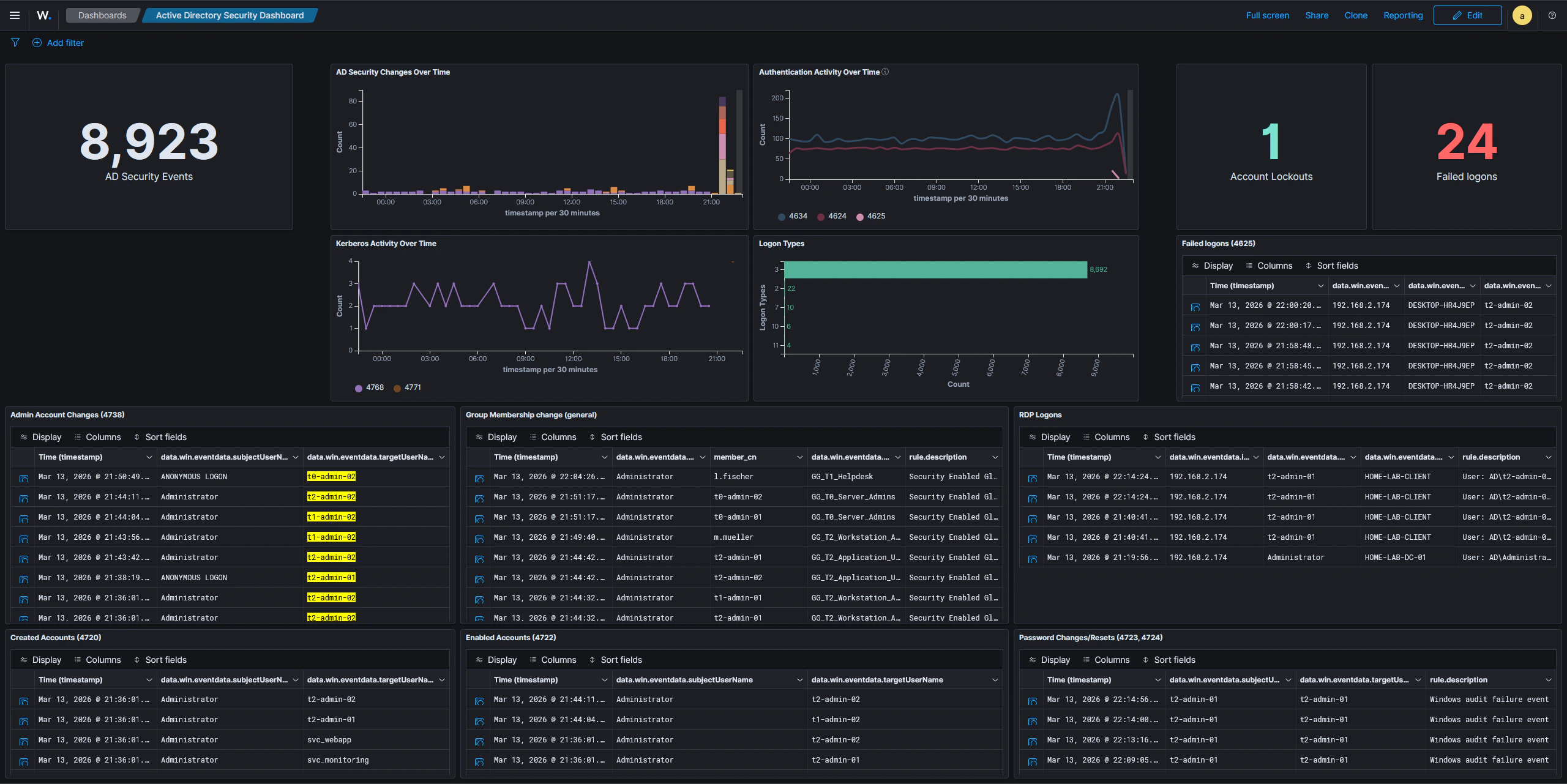Expand the first document in Failed logons table
Viewport: 1567px width, 784px height.
coord(1195,305)
